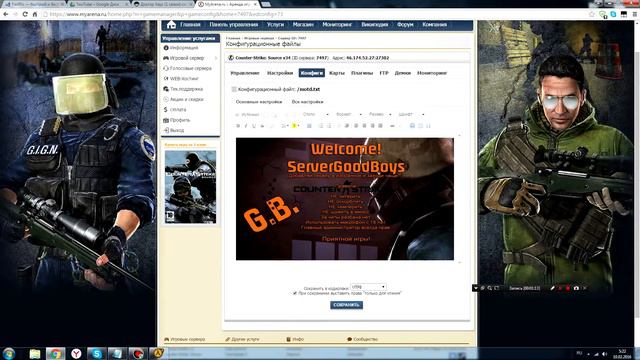
Task: Toggle italic formatting in editor
Action: click(x=246, y=126)
